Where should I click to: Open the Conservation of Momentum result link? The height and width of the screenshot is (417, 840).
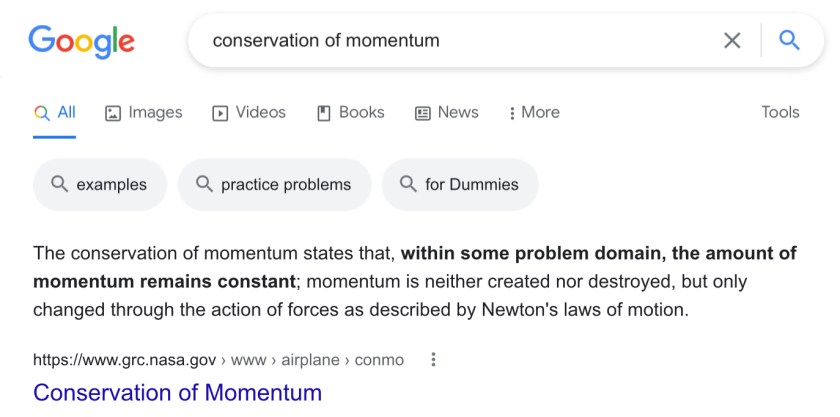(177, 392)
